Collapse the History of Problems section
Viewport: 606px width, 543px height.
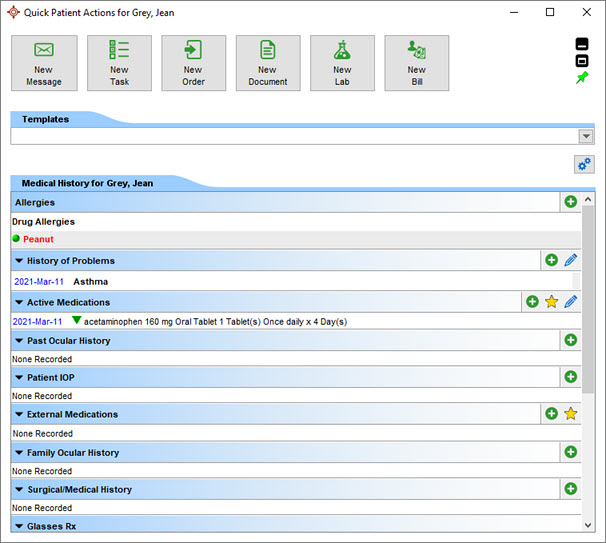tap(19, 261)
